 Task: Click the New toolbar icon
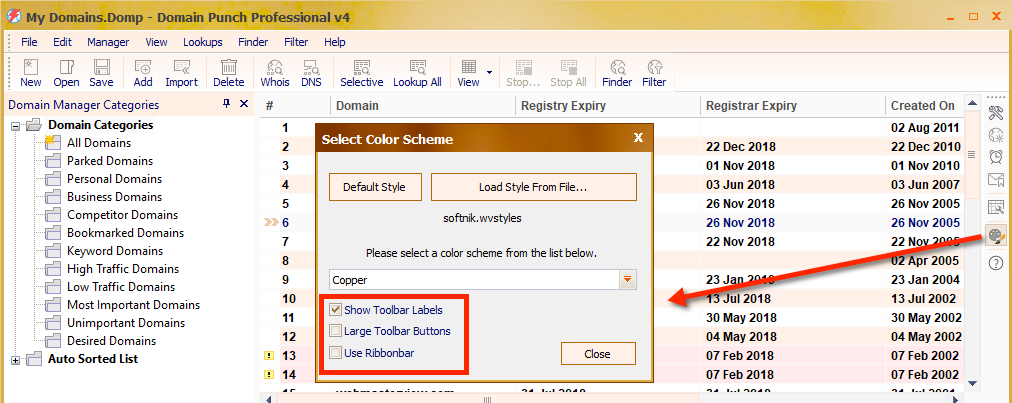30,73
